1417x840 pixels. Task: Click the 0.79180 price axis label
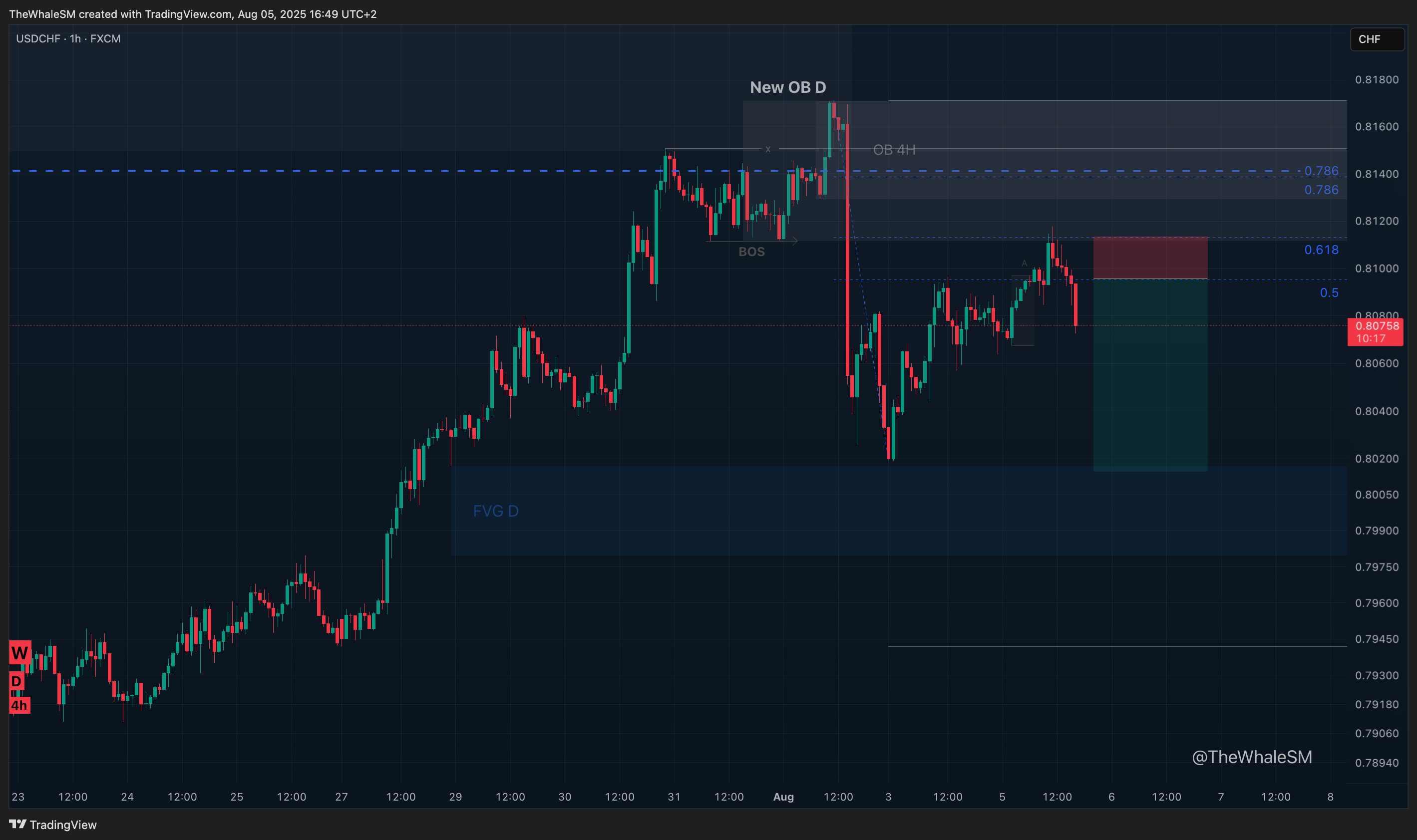point(1376,704)
